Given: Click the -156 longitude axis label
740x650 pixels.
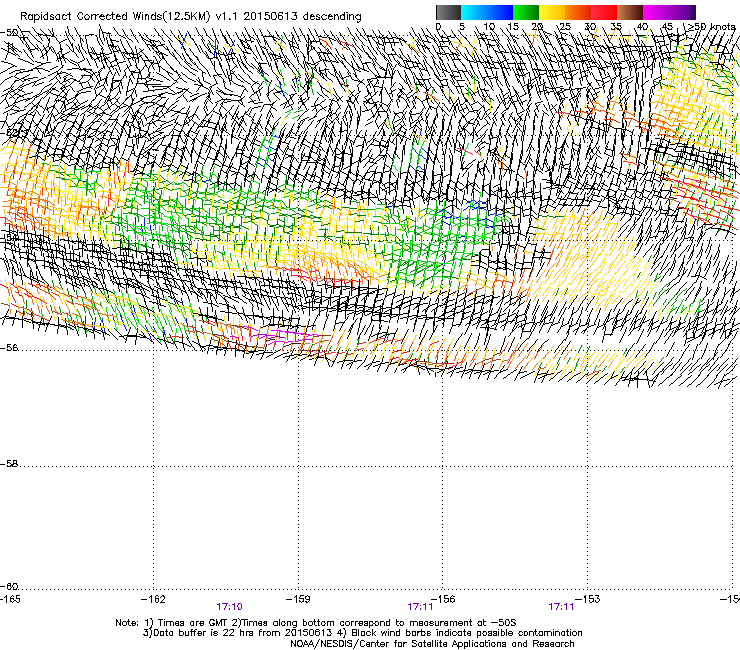Looking at the screenshot, I should pyautogui.click(x=443, y=599).
